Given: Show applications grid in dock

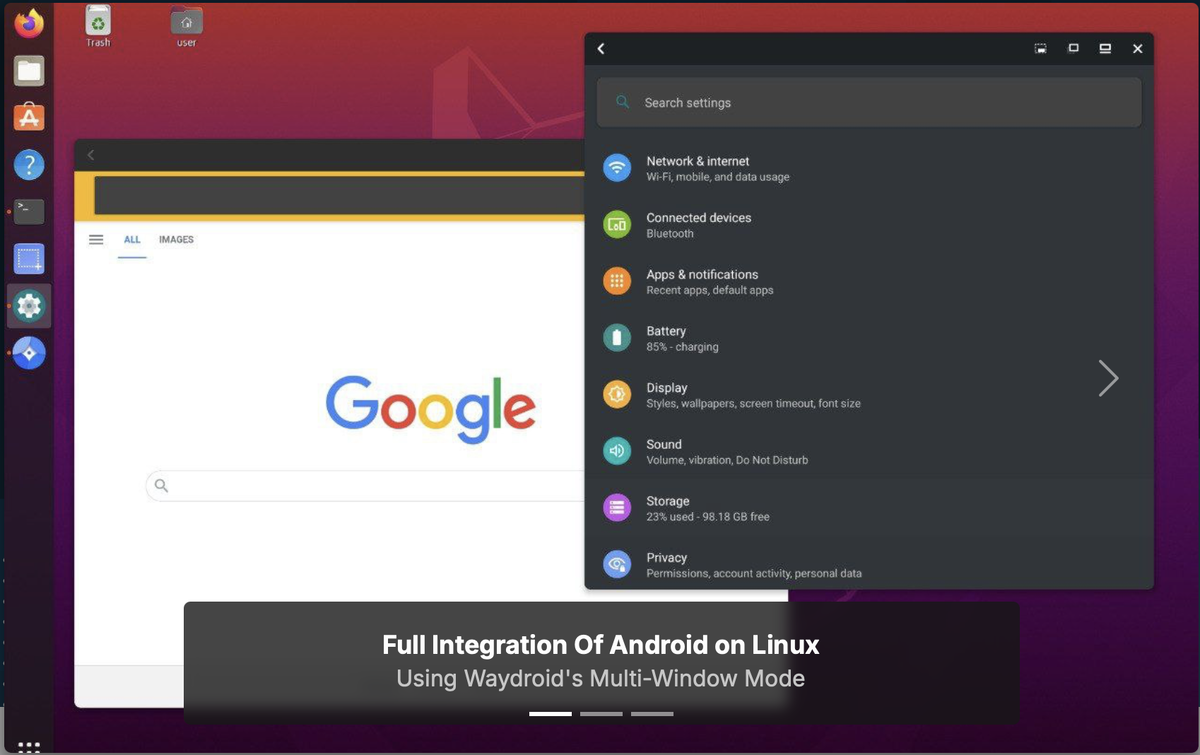Looking at the screenshot, I should (29, 746).
